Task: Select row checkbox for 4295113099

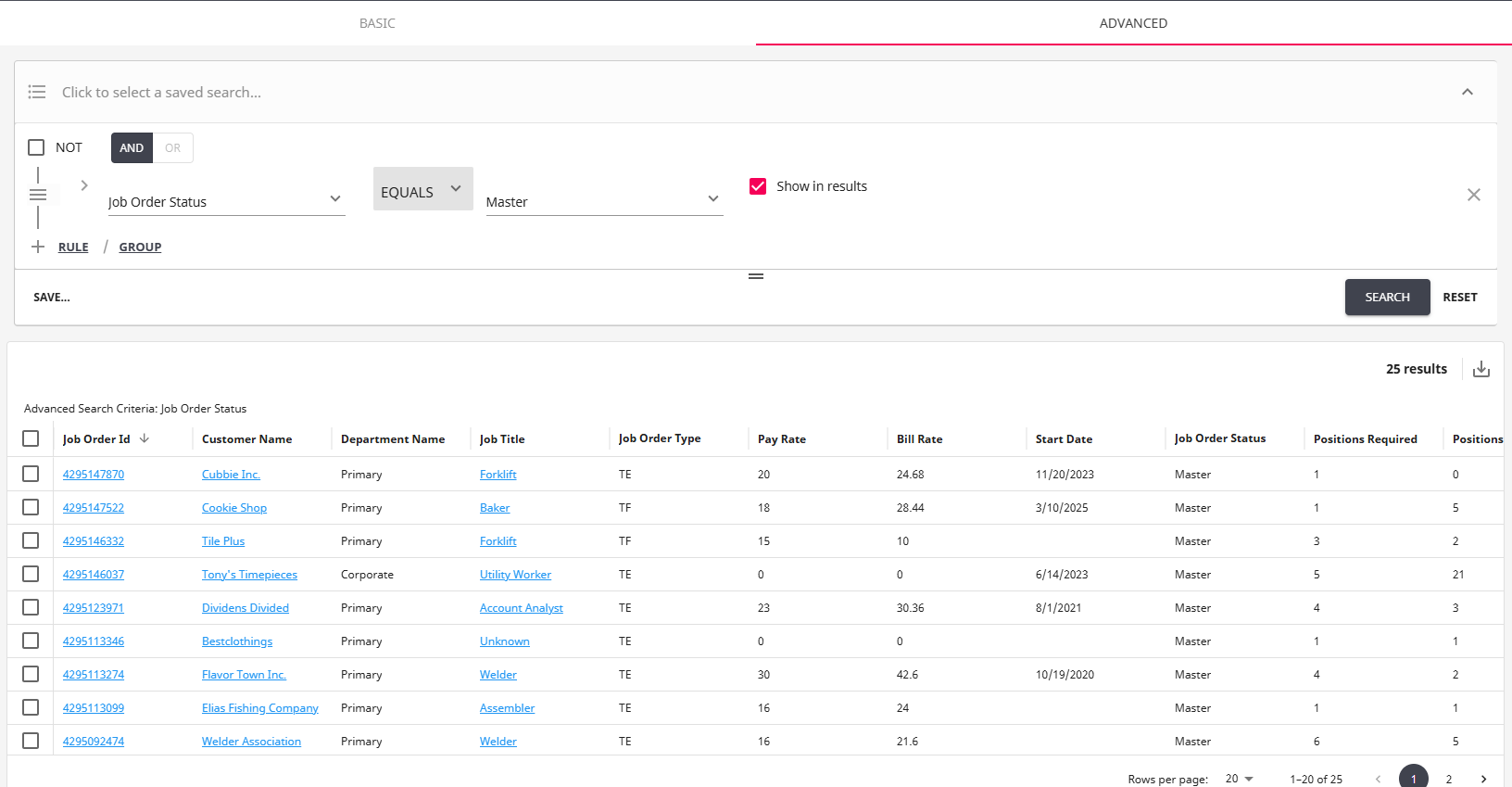Action: (x=31, y=707)
